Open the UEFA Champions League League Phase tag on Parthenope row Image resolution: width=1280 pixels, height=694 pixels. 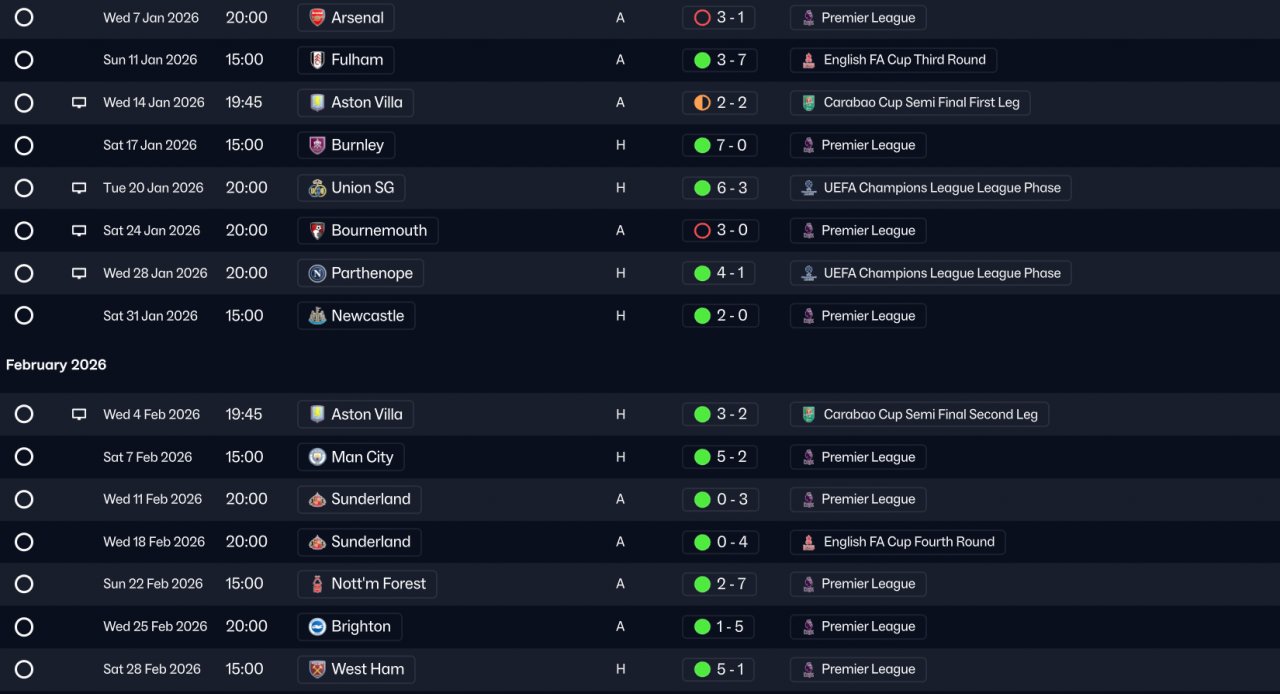click(930, 273)
